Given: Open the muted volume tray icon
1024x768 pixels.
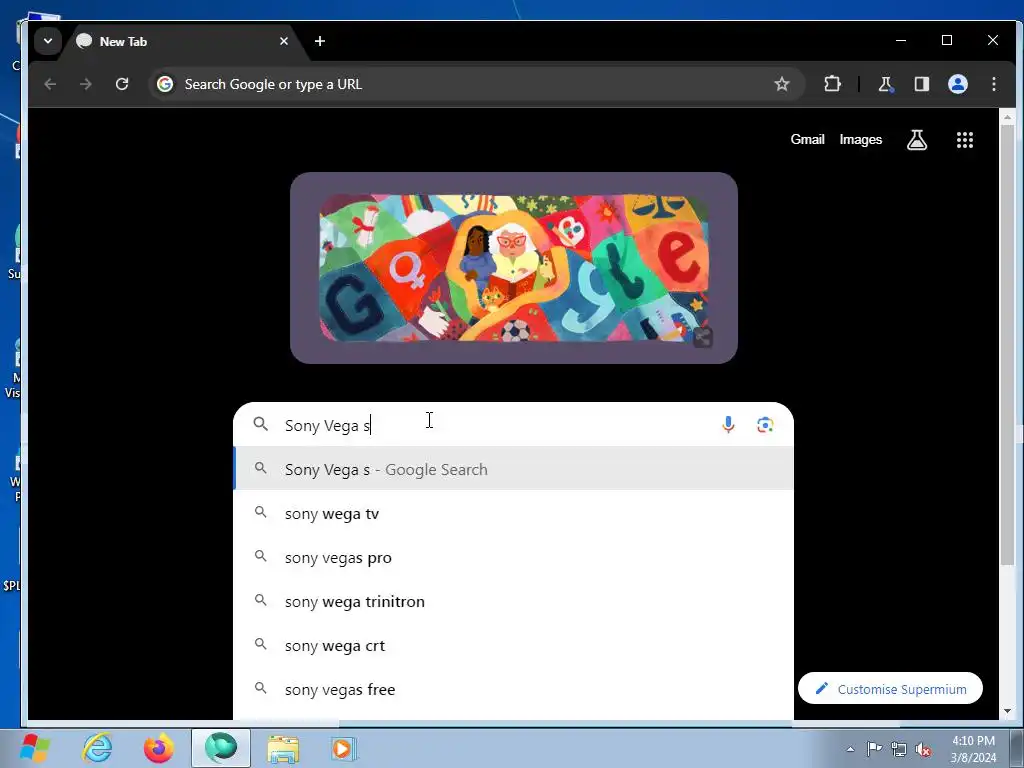Looking at the screenshot, I should (923, 749).
